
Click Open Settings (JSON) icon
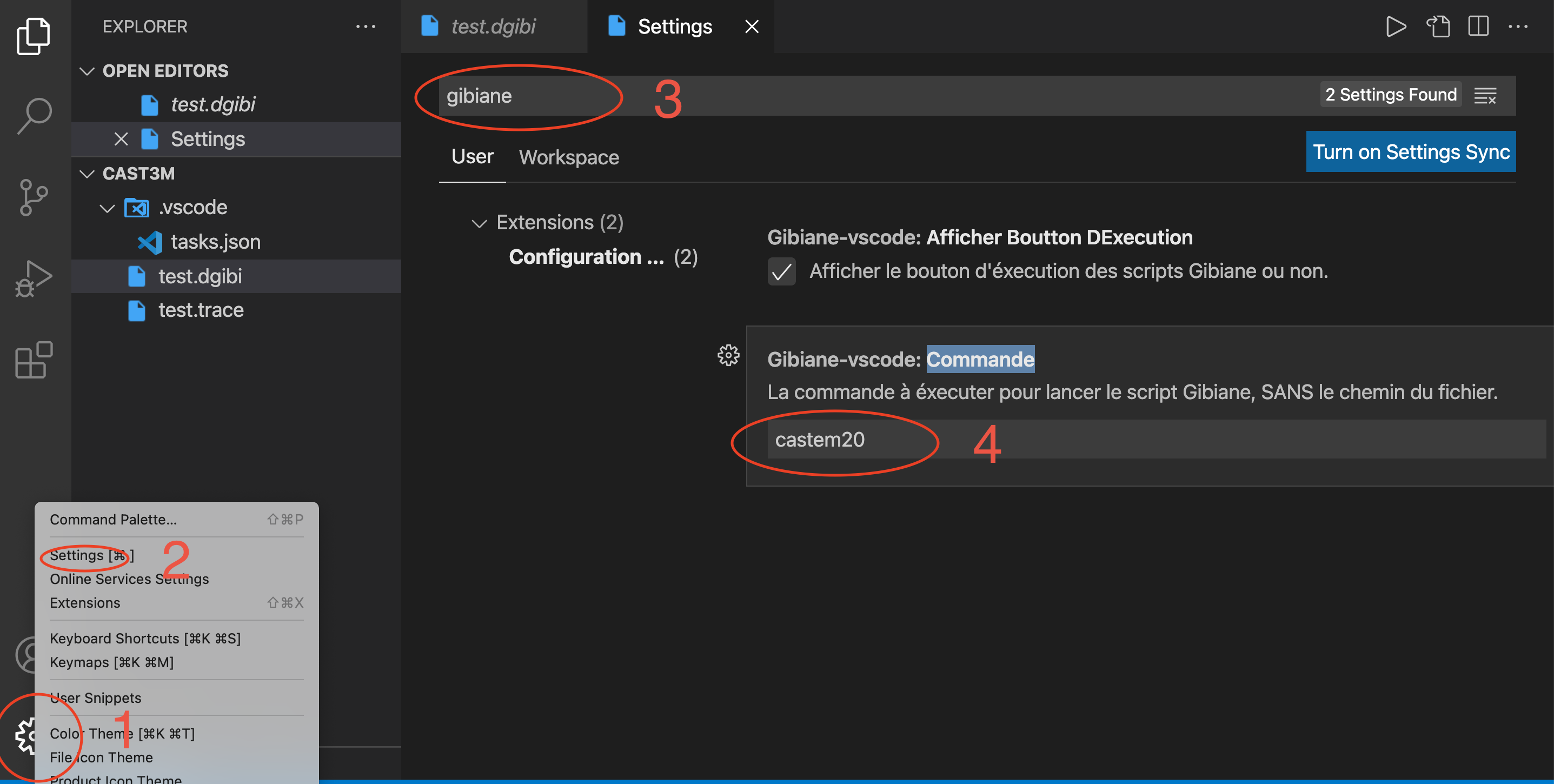[x=1438, y=26]
